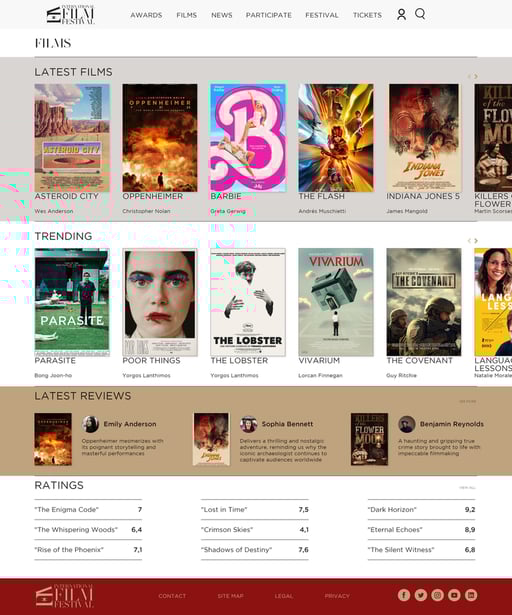Follow the Site Map link in the footer
The height and width of the screenshot is (615, 512).
(231, 596)
